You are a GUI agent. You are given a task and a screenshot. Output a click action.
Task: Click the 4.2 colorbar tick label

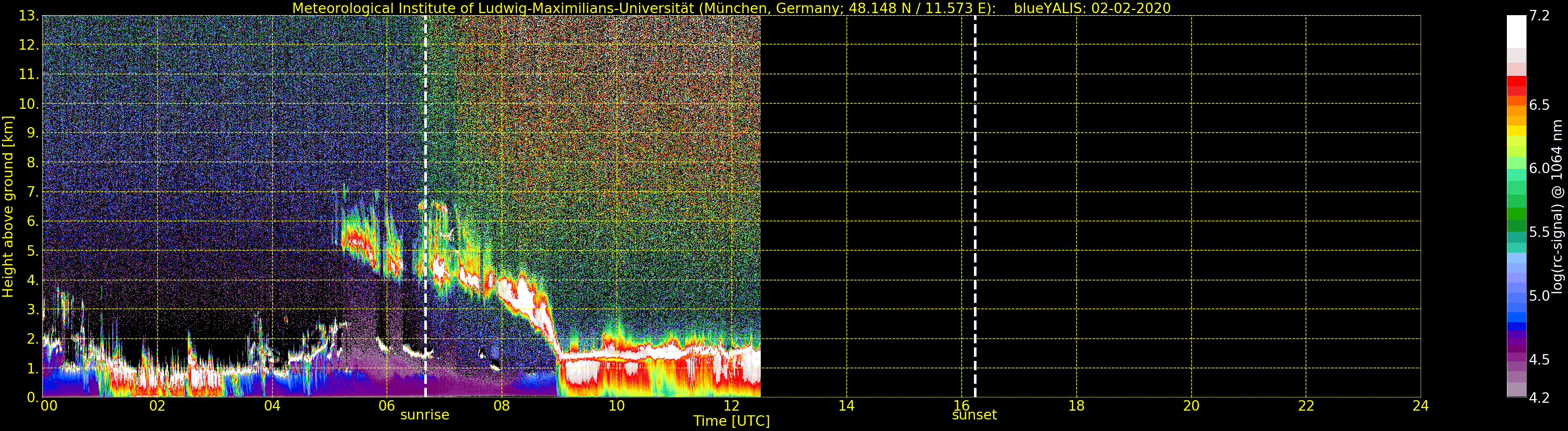(1539, 398)
